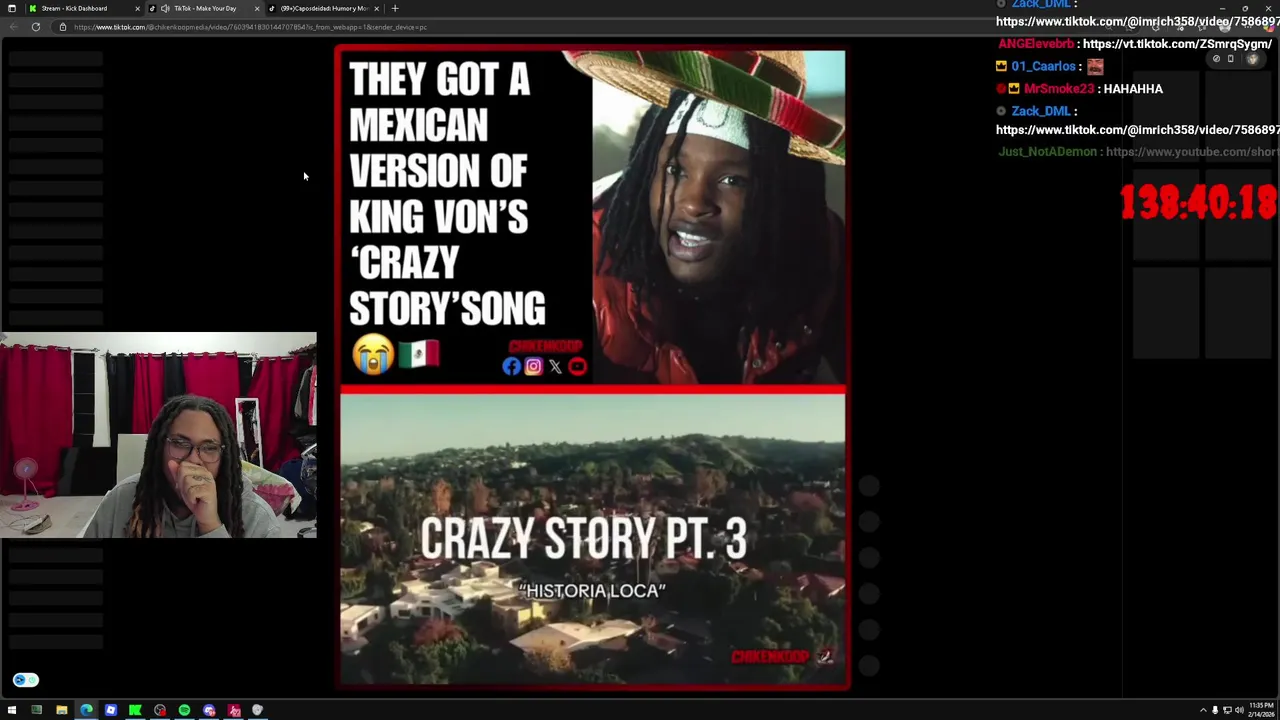Click the 01_Caarlos username in chat

point(1043,66)
